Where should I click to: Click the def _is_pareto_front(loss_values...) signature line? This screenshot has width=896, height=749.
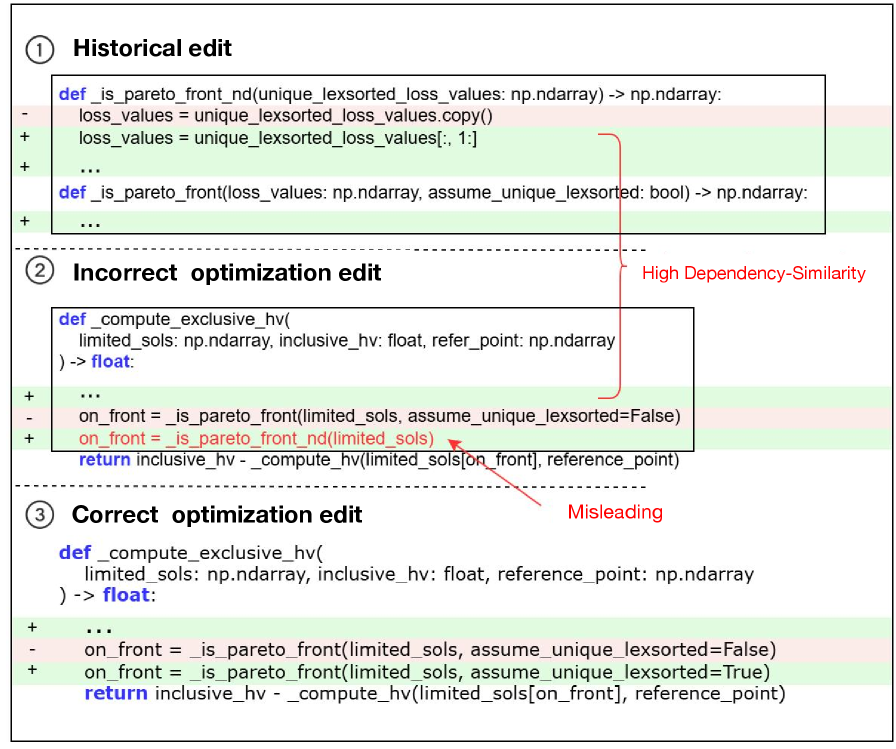tap(432, 192)
